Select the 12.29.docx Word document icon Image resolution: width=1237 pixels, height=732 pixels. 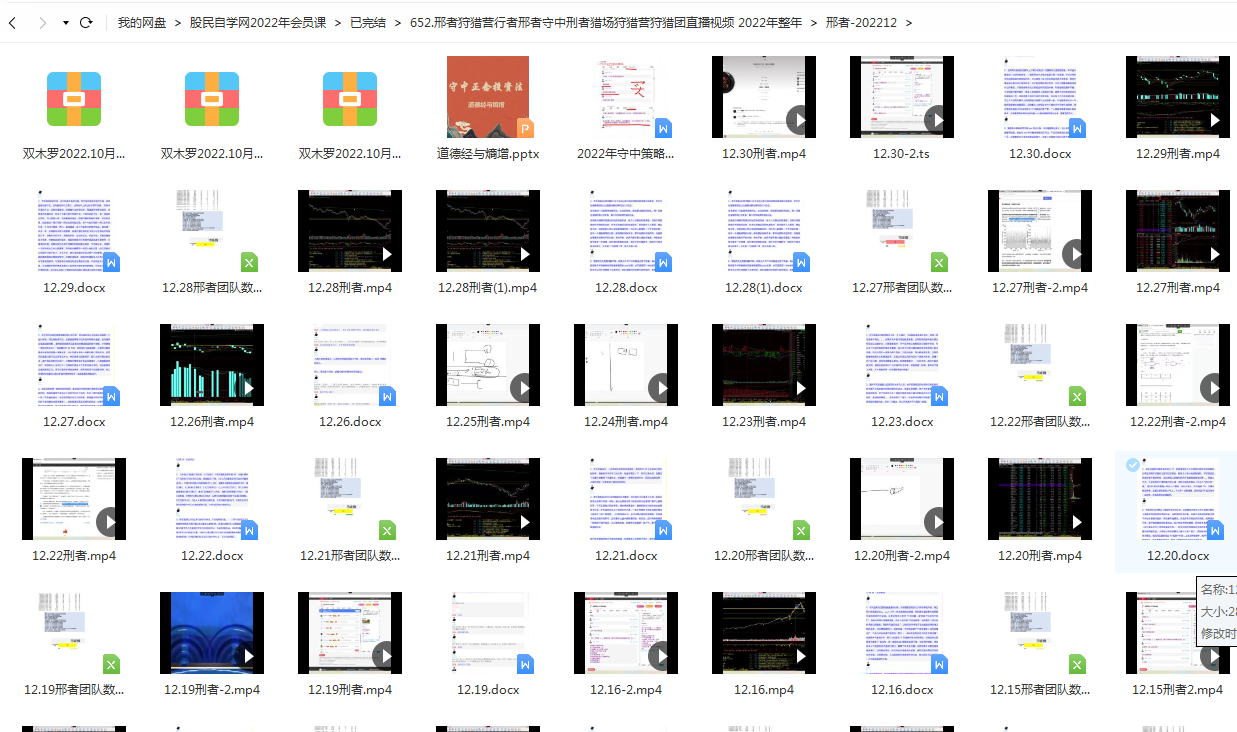tap(74, 231)
